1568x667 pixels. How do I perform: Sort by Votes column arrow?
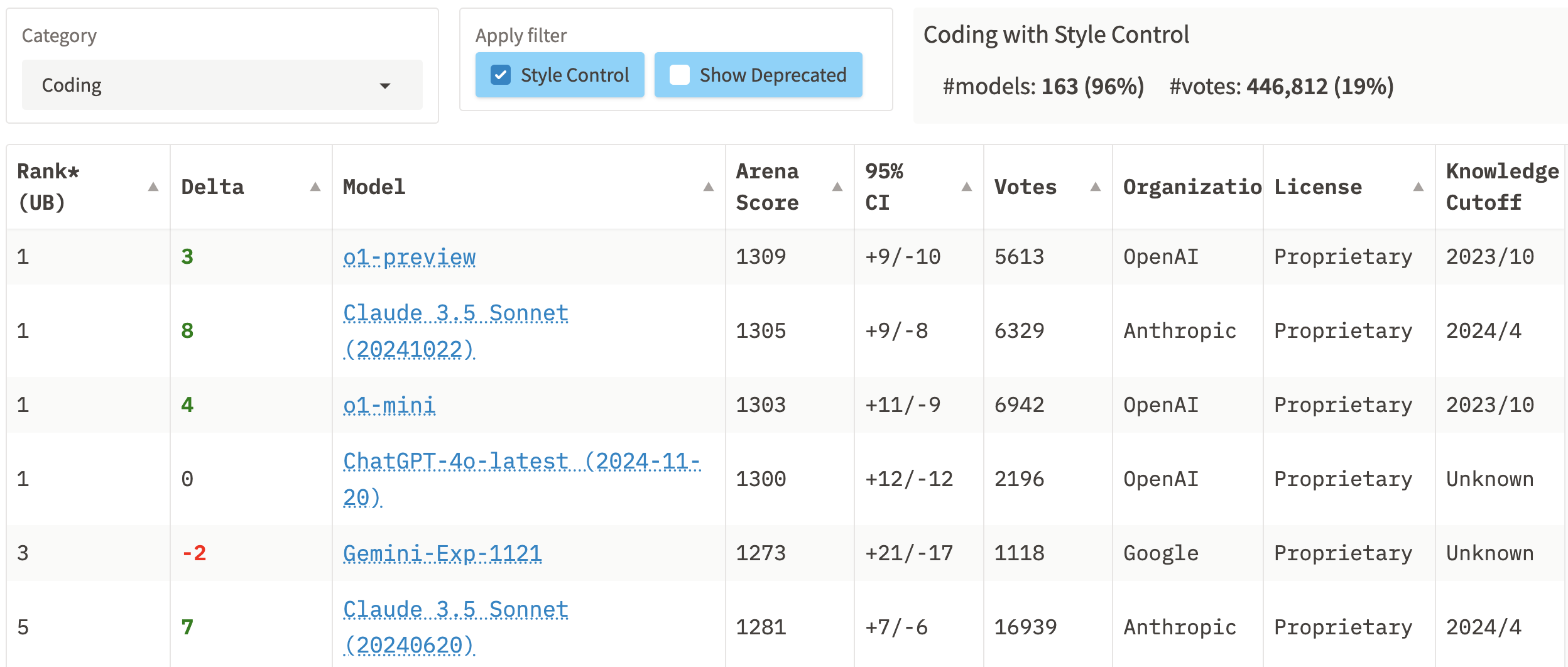[x=1095, y=187]
